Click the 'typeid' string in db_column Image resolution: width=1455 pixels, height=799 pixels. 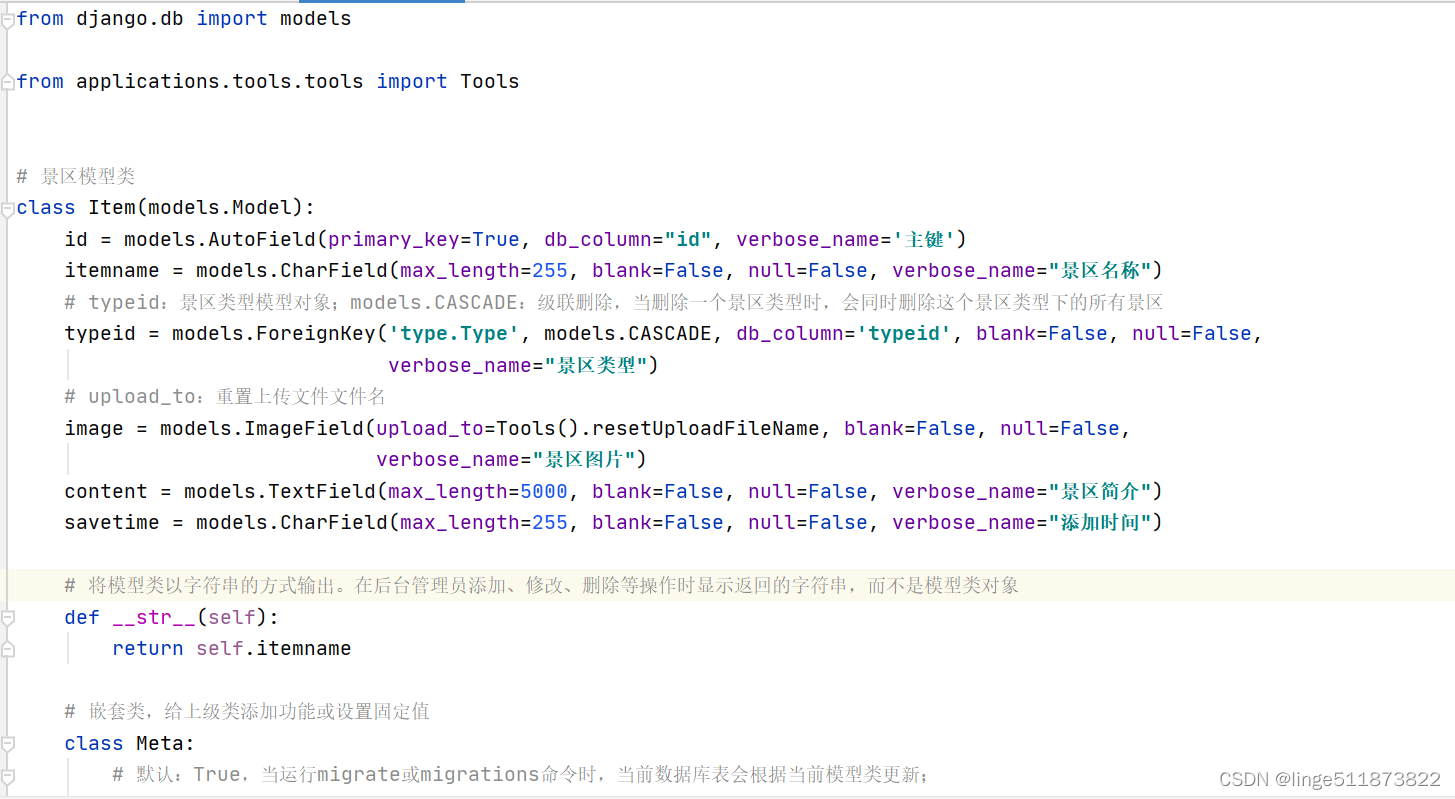pyautogui.click(x=904, y=334)
